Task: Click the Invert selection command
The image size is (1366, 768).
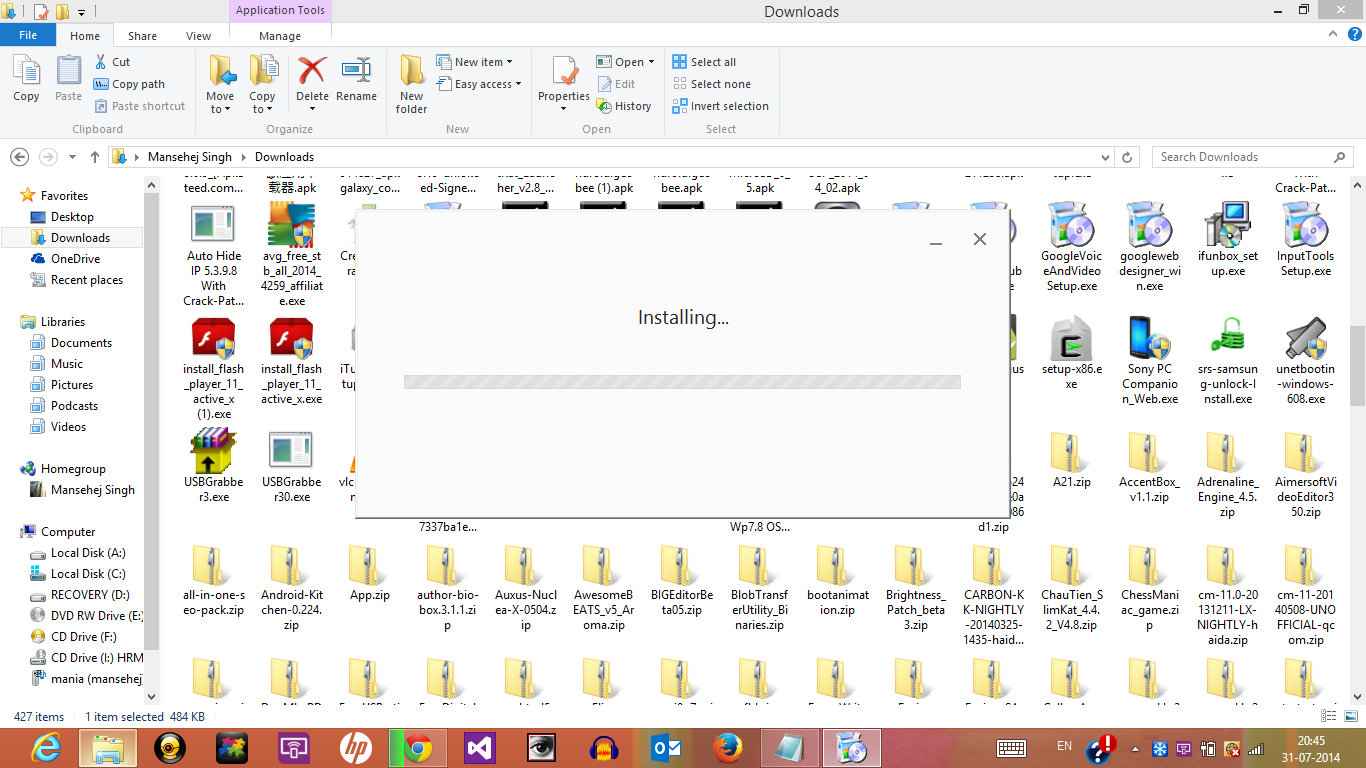Action: (x=720, y=106)
